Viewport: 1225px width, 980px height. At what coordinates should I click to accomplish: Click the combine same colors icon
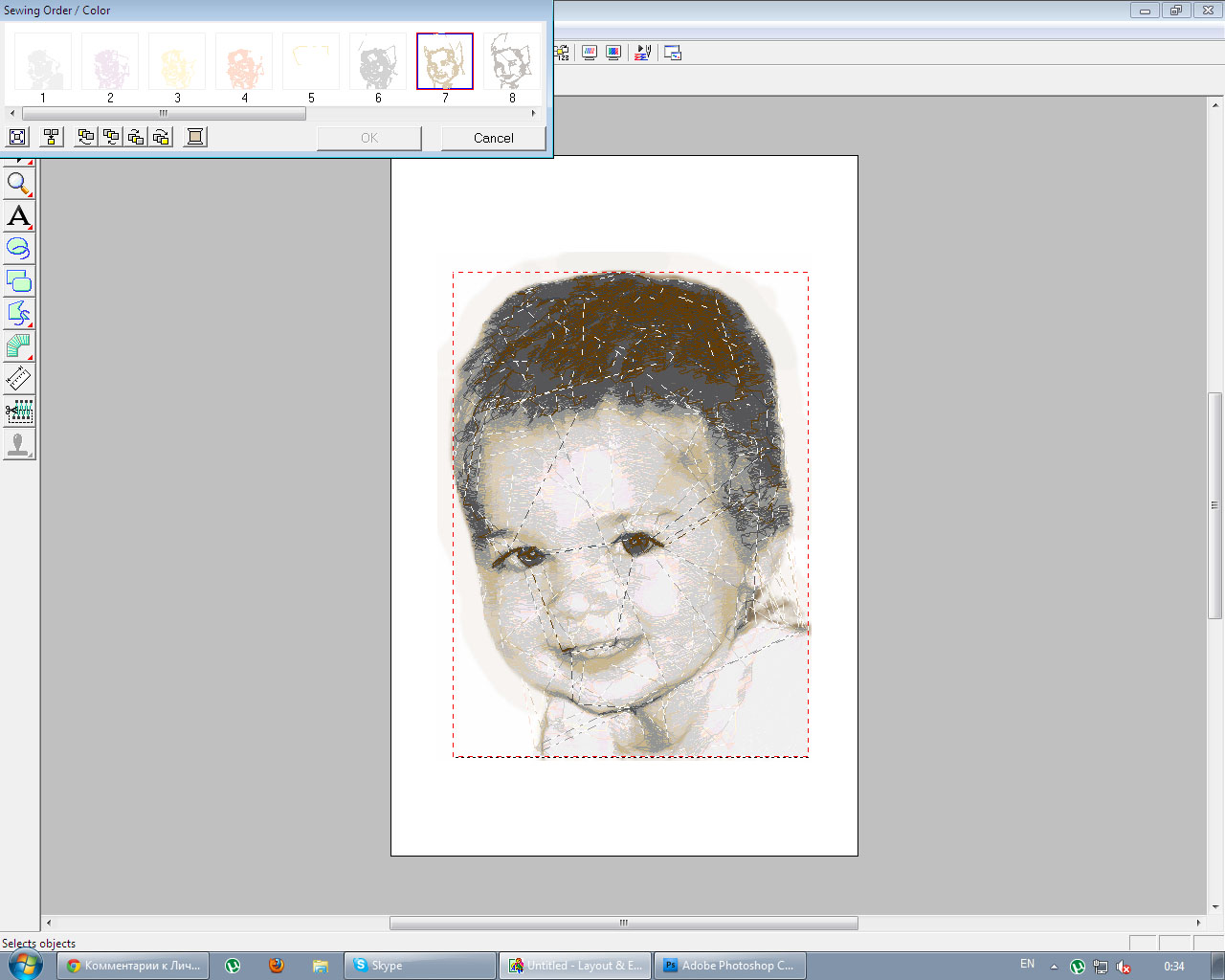(53, 137)
